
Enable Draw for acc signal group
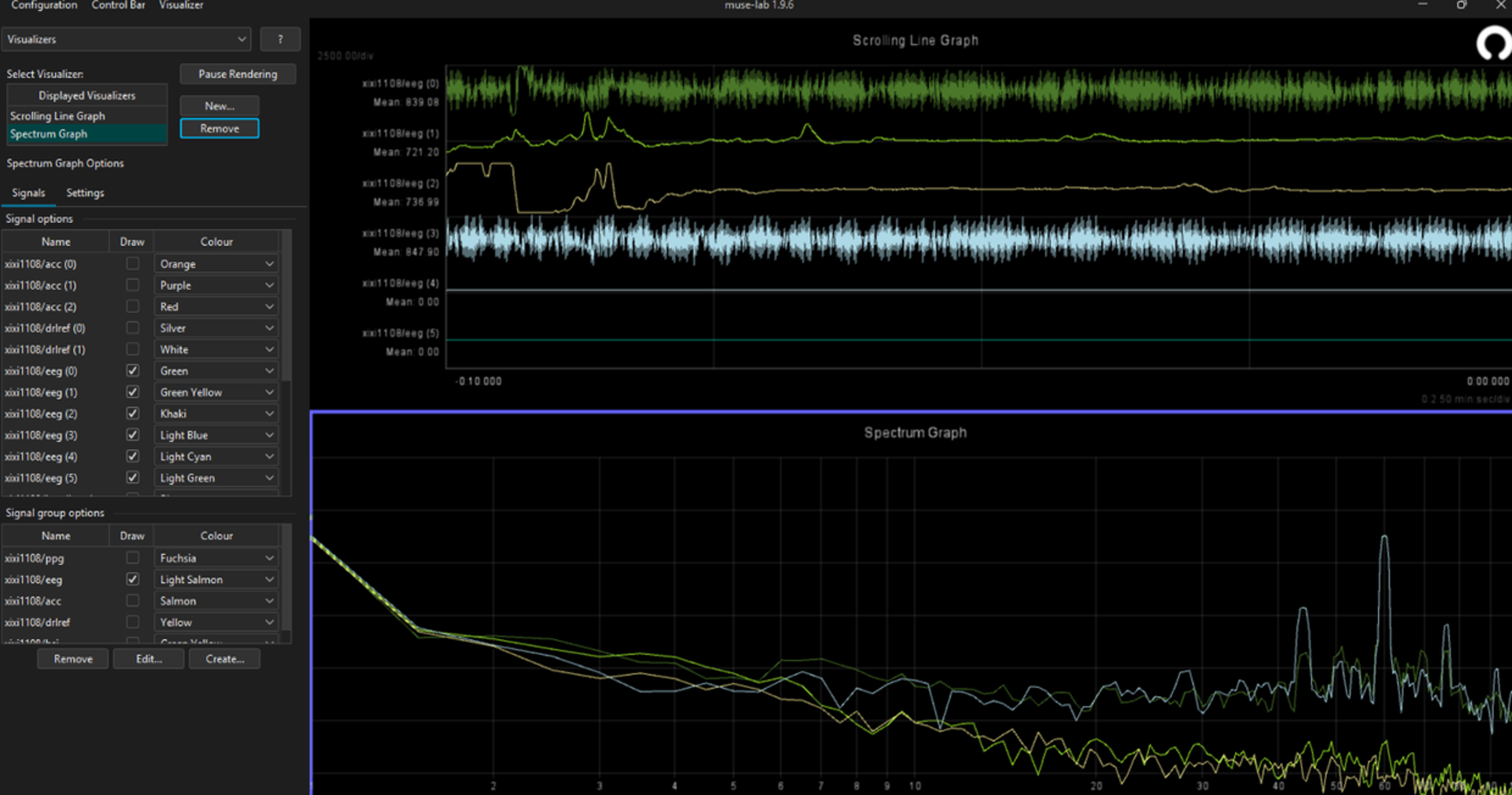(133, 601)
